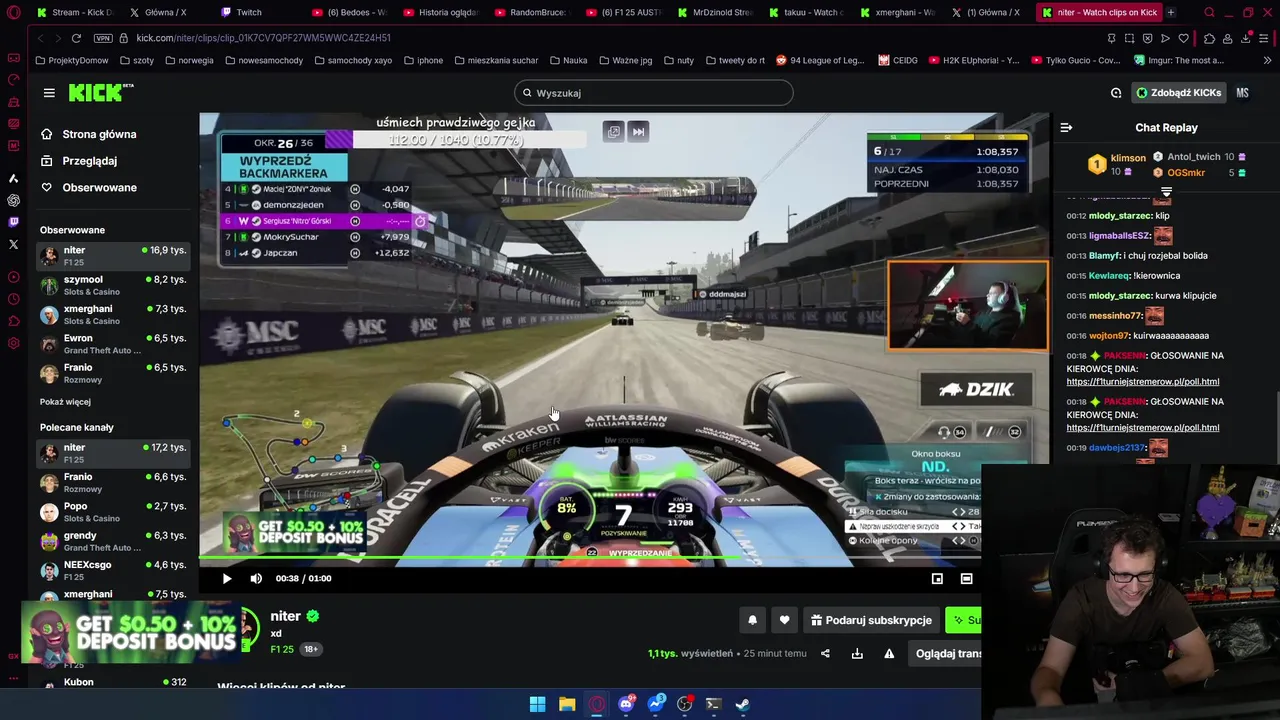Switch to Historia oglądania tab
1280x720 pixels.
point(440,12)
